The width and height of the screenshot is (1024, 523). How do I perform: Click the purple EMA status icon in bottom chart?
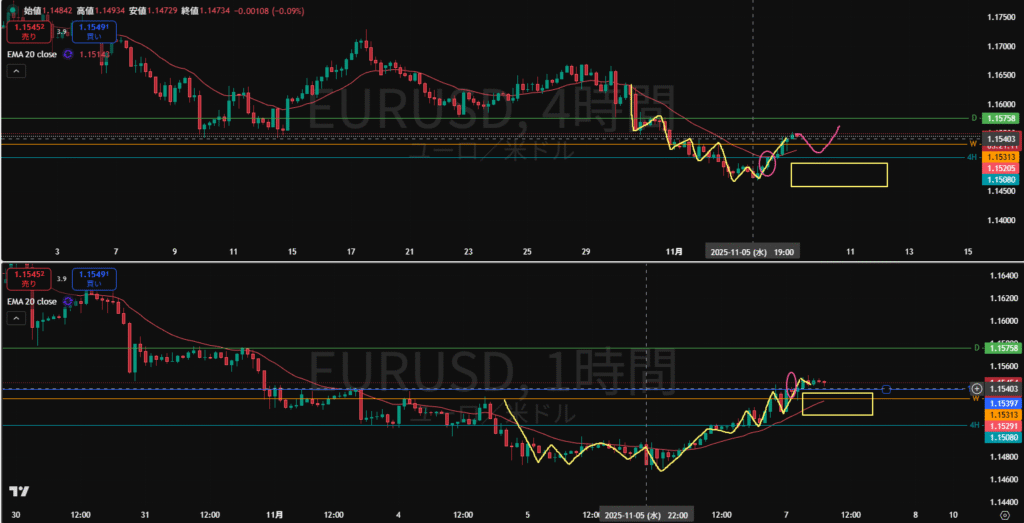(x=67, y=301)
